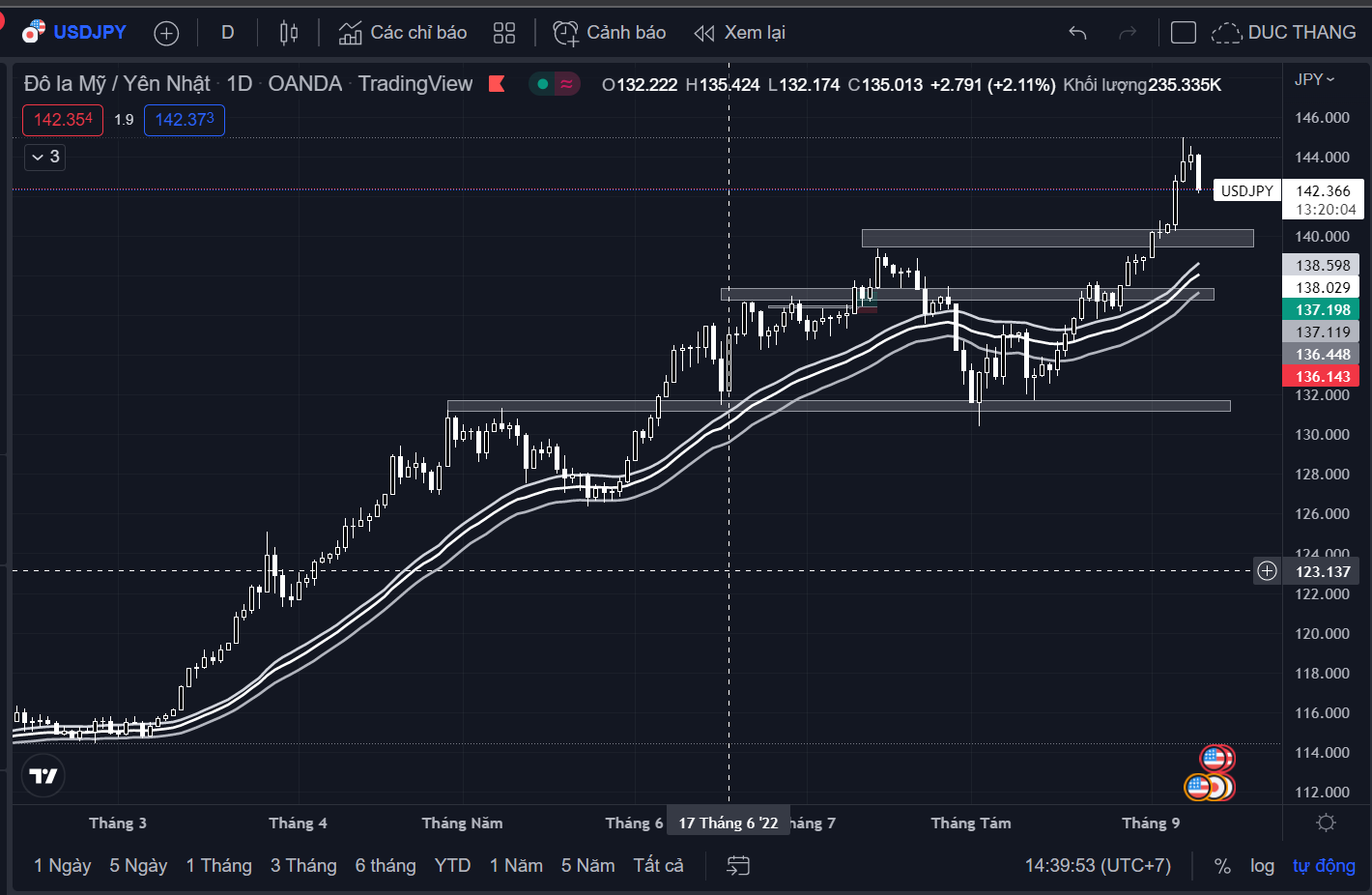Click the pink approximation symbol badge
The width and height of the screenshot is (1372, 895).
tap(566, 84)
